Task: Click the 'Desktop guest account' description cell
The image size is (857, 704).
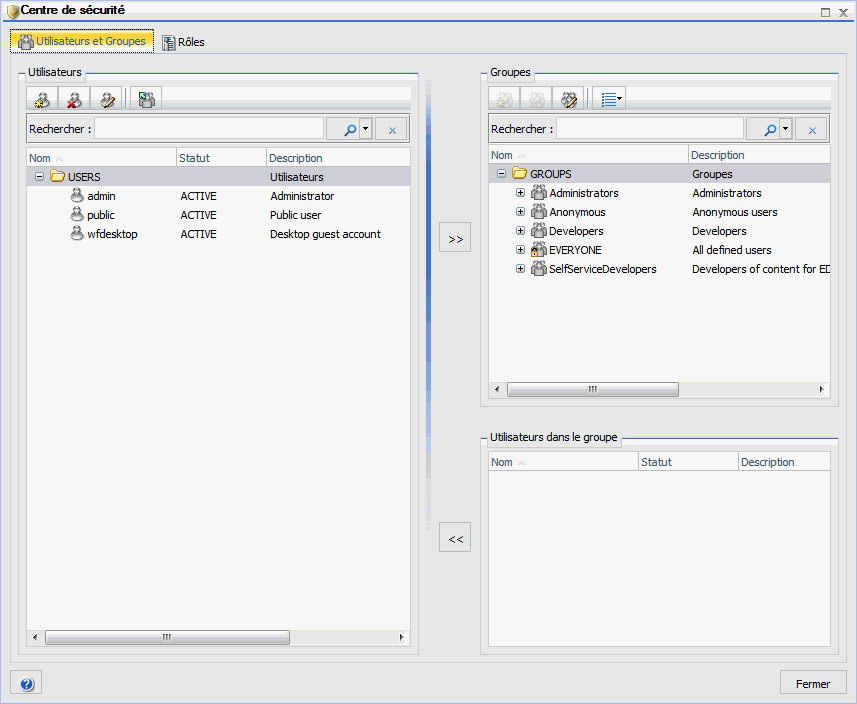Action: click(325, 234)
